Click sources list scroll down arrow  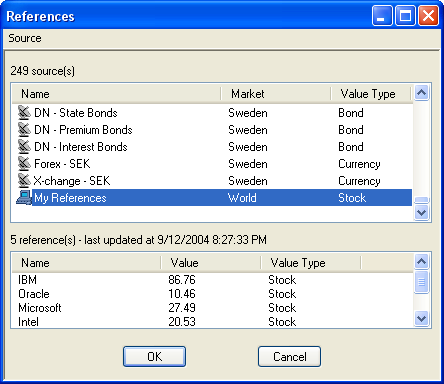coord(422,212)
